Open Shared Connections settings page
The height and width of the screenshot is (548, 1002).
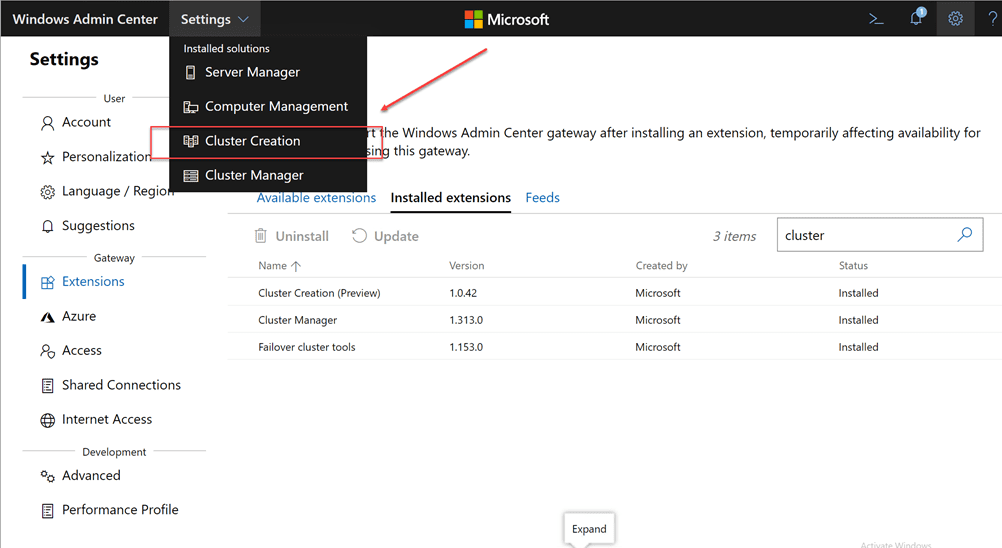tap(121, 385)
